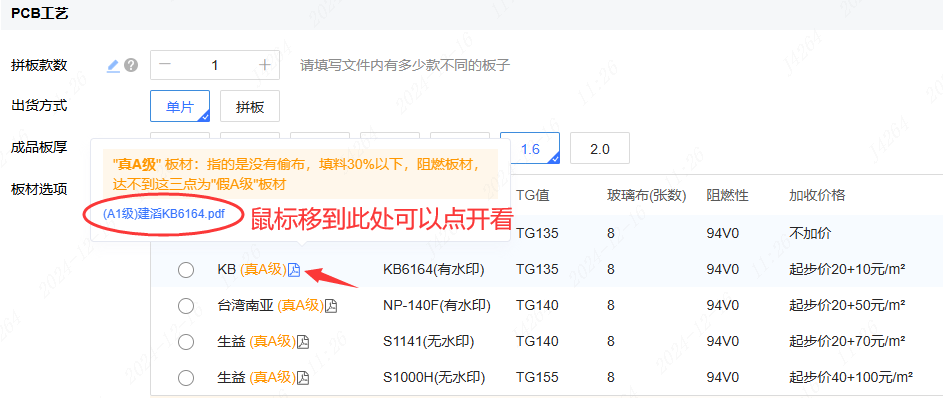Click the 不加价 price cell
943x398 pixels.
tap(810, 233)
